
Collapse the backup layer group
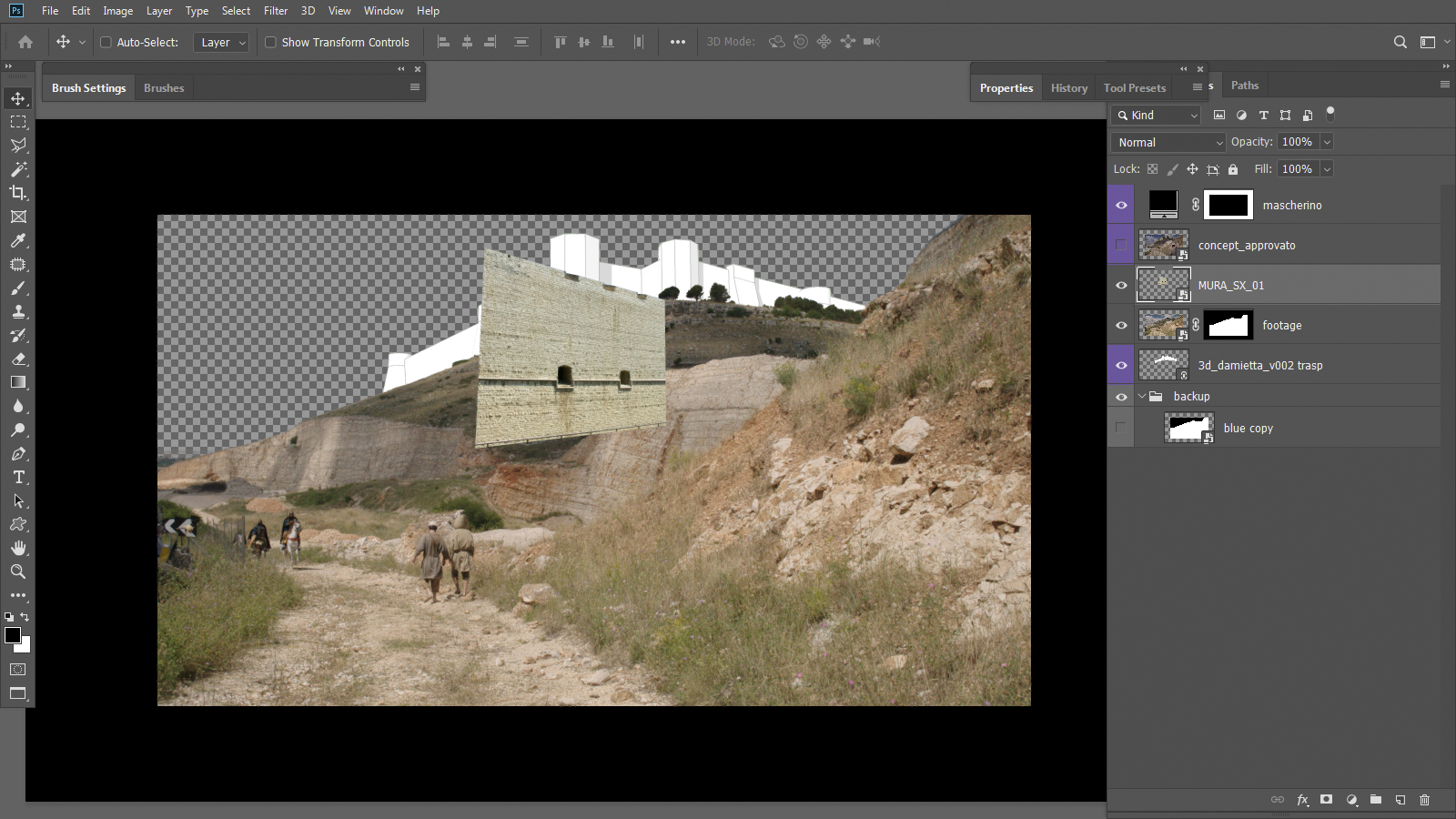[1142, 397]
